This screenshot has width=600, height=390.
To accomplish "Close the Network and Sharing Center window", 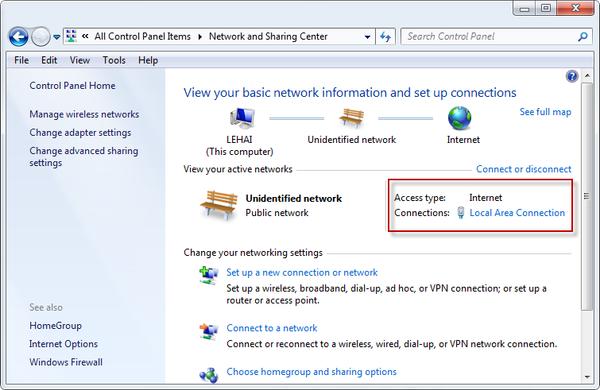I will pos(576,8).
